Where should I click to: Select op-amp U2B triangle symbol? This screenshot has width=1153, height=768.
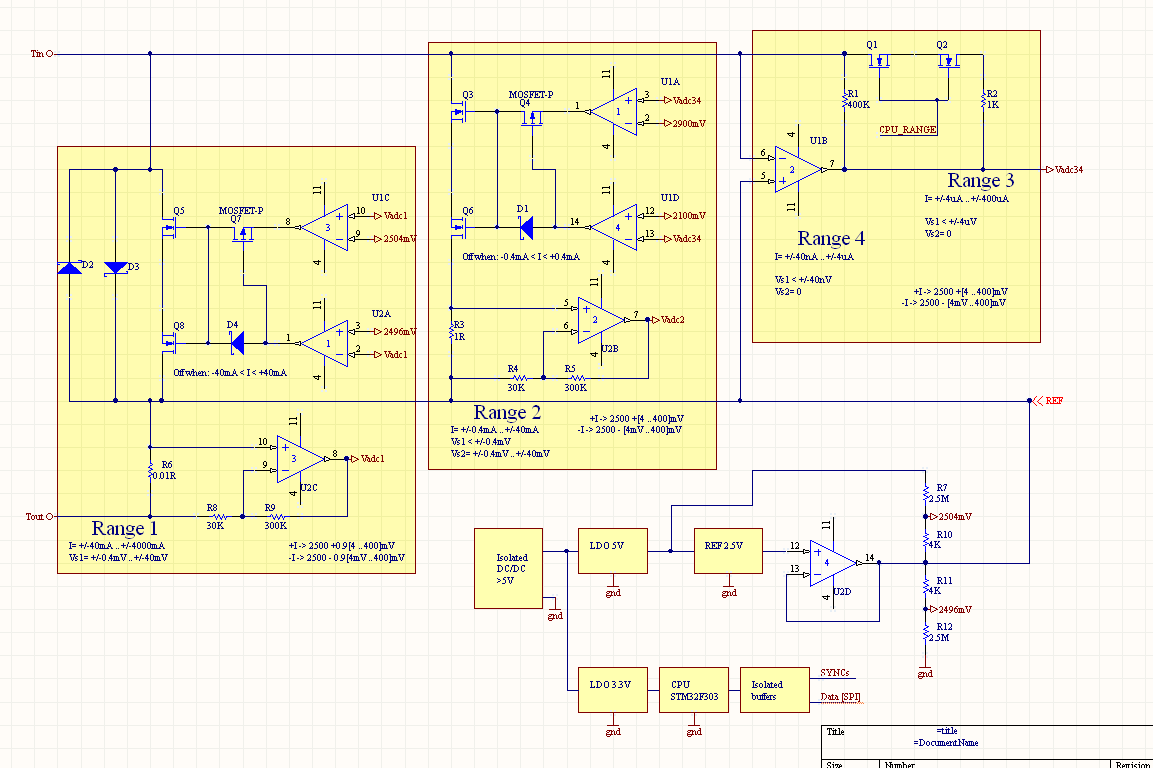pos(601,320)
